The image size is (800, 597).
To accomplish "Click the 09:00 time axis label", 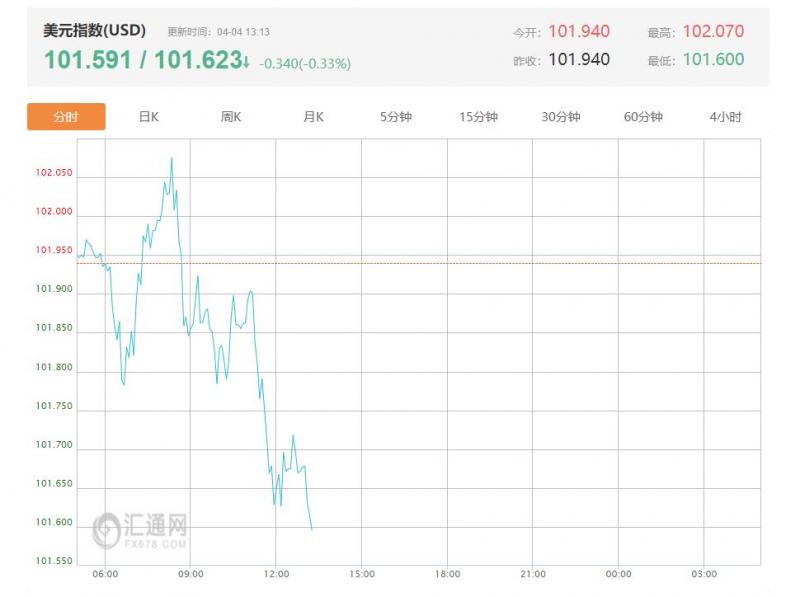I will pos(191,574).
